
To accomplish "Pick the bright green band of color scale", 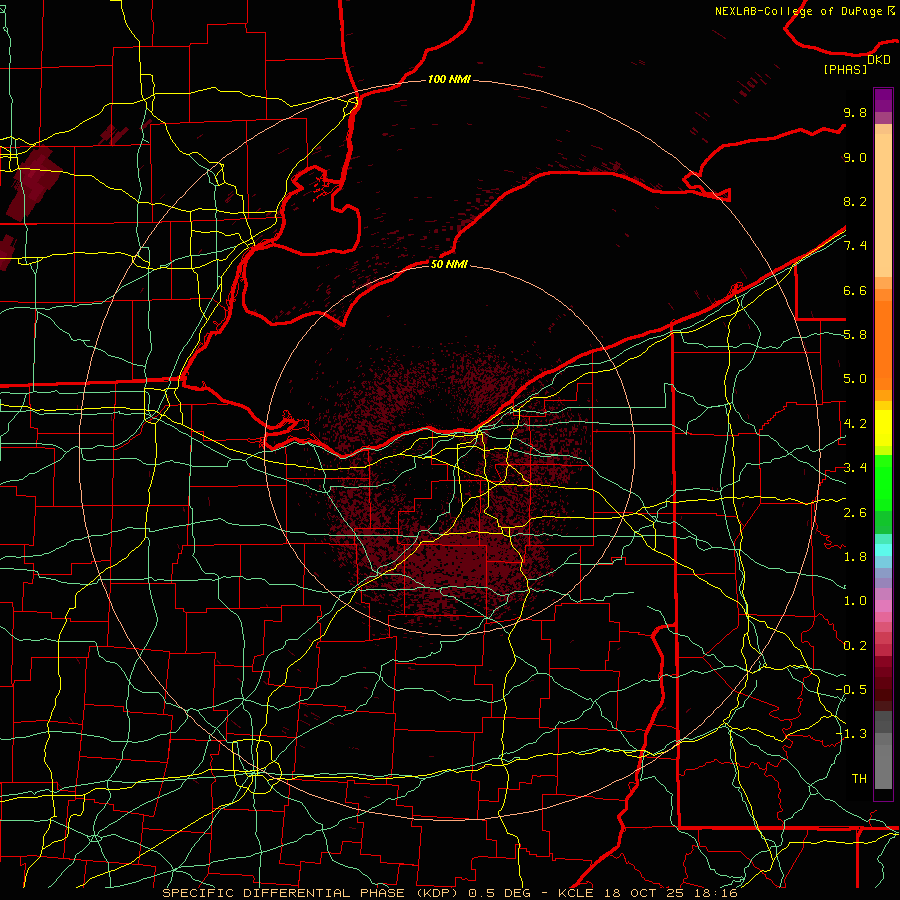I will click(x=883, y=482).
